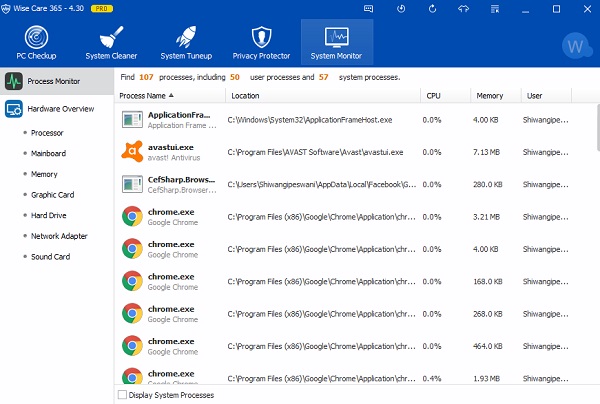Click the 0.4% CPU value
600x404 pixels.
click(x=432, y=379)
